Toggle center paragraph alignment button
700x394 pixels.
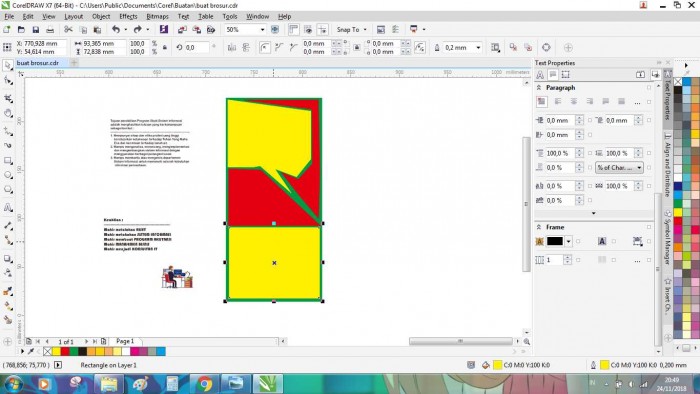(574, 102)
